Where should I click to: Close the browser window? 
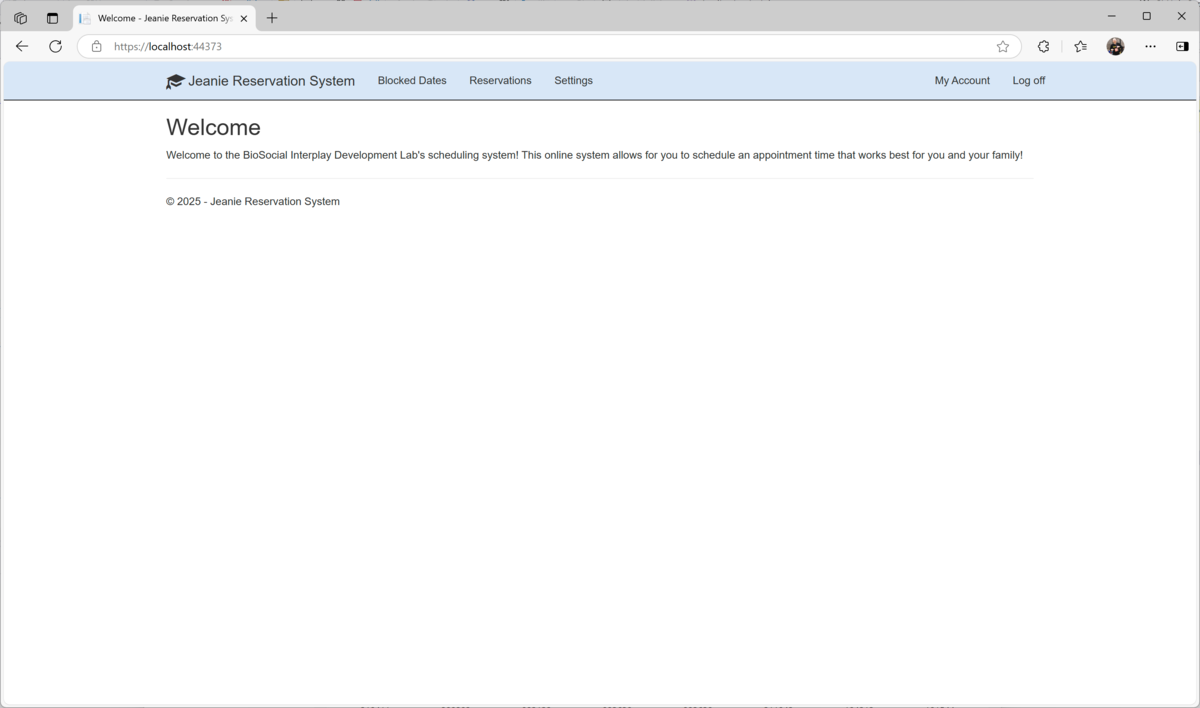coord(1181,16)
